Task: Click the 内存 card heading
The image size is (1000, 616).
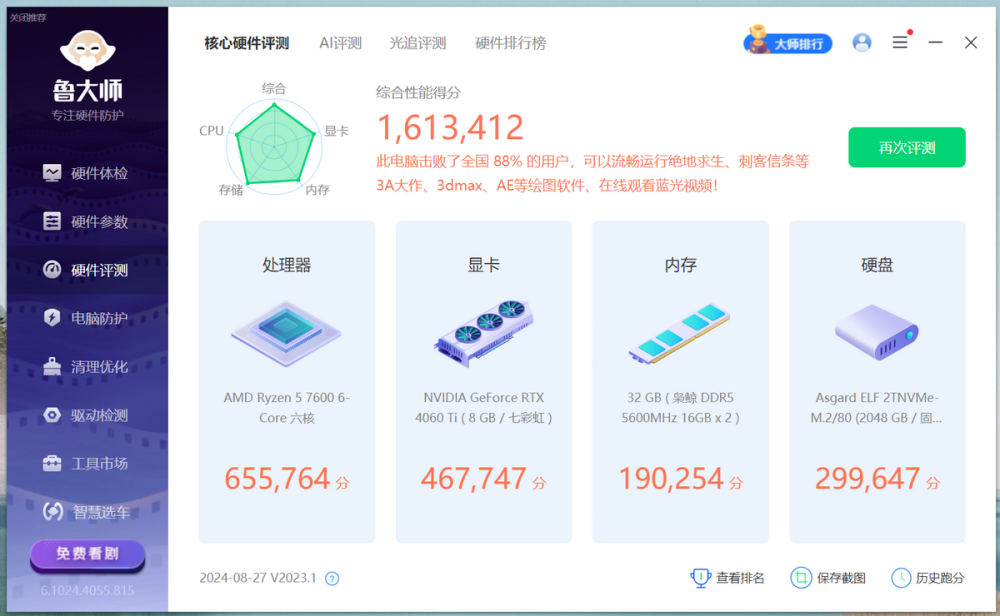Action: tap(680, 265)
